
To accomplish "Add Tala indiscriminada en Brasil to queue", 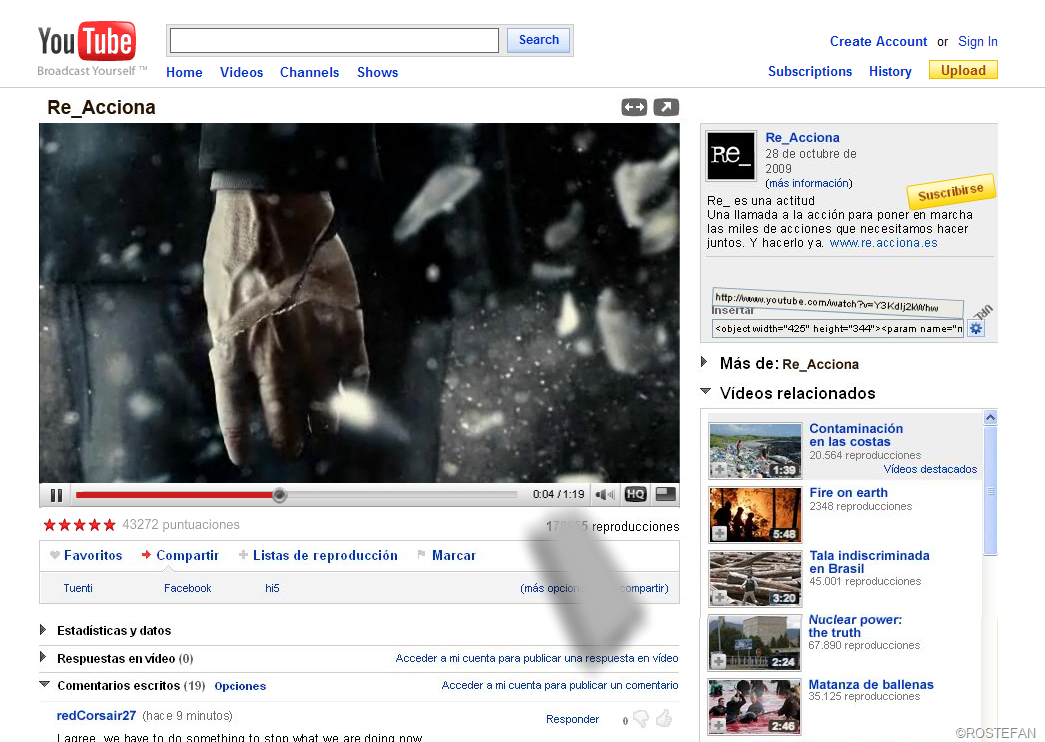I will pyautogui.click(x=720, y=597).
